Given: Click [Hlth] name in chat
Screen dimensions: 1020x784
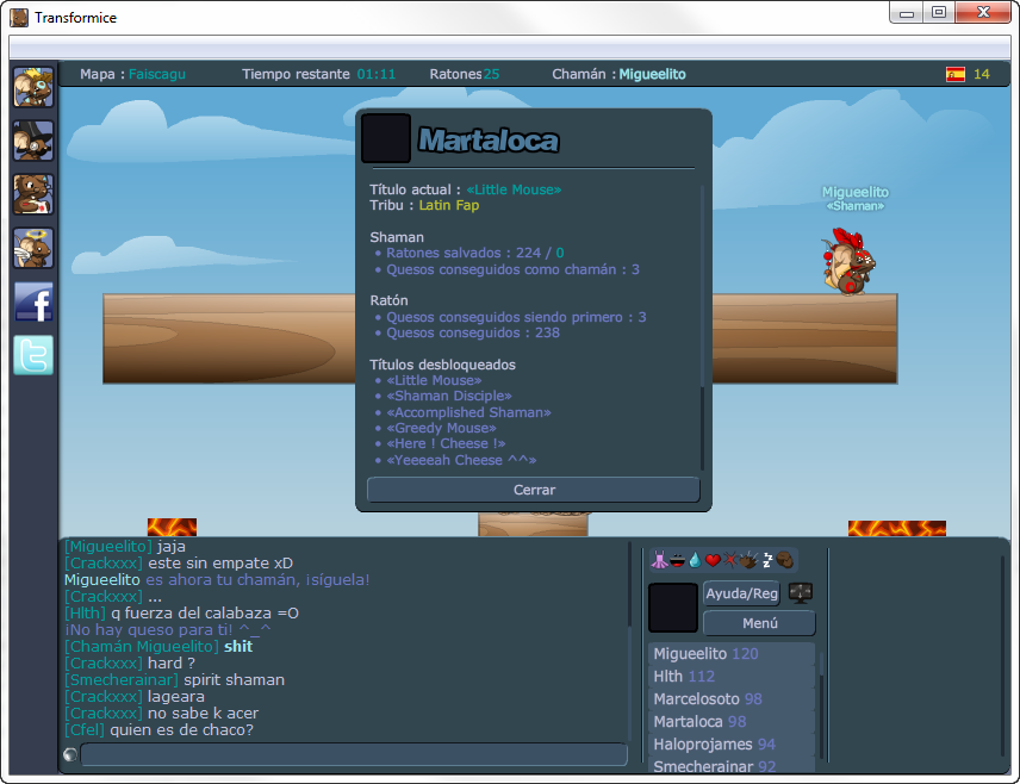Looking at the screenshot, I should [85, 613].
